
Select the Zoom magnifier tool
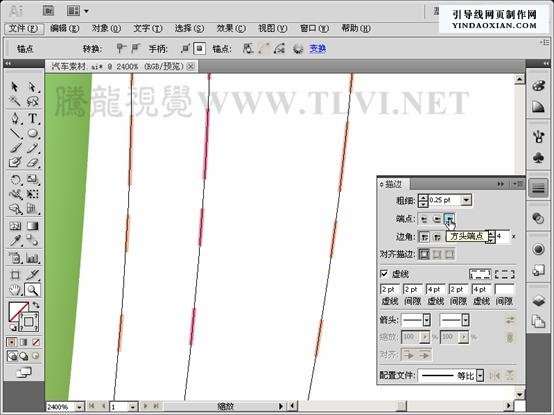[33, 290]
